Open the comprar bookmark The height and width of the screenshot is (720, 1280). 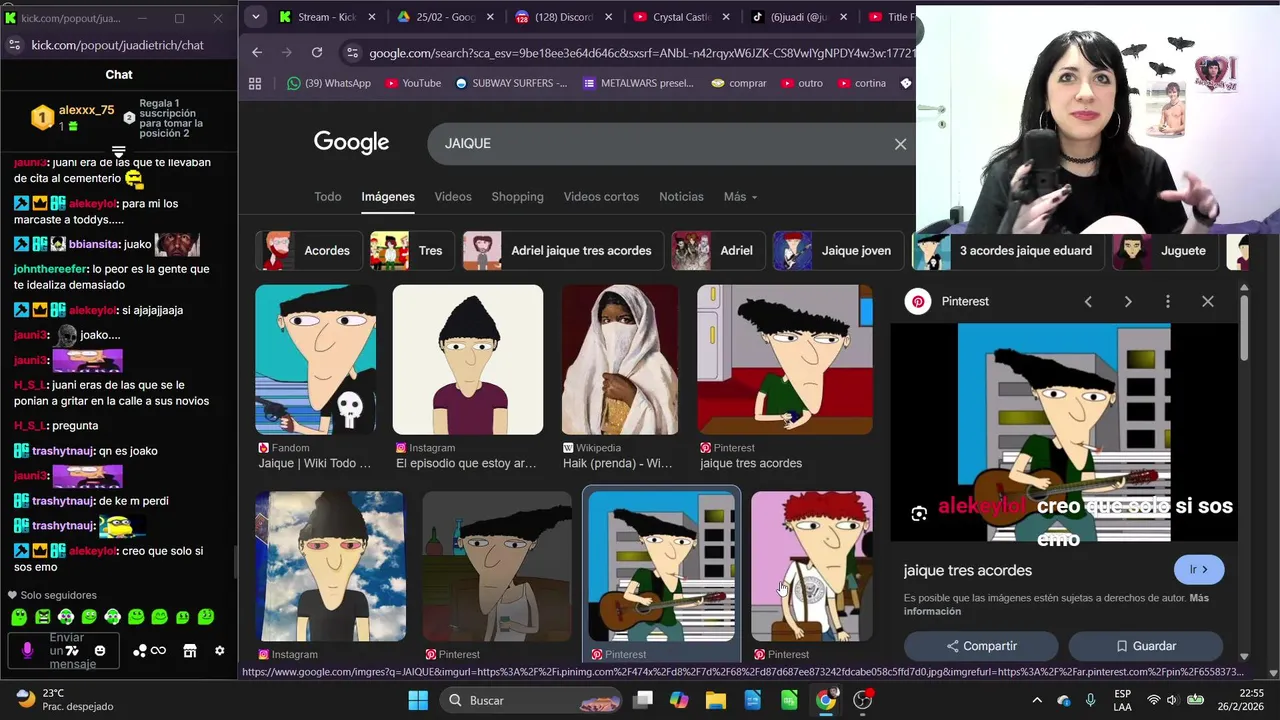738,83
